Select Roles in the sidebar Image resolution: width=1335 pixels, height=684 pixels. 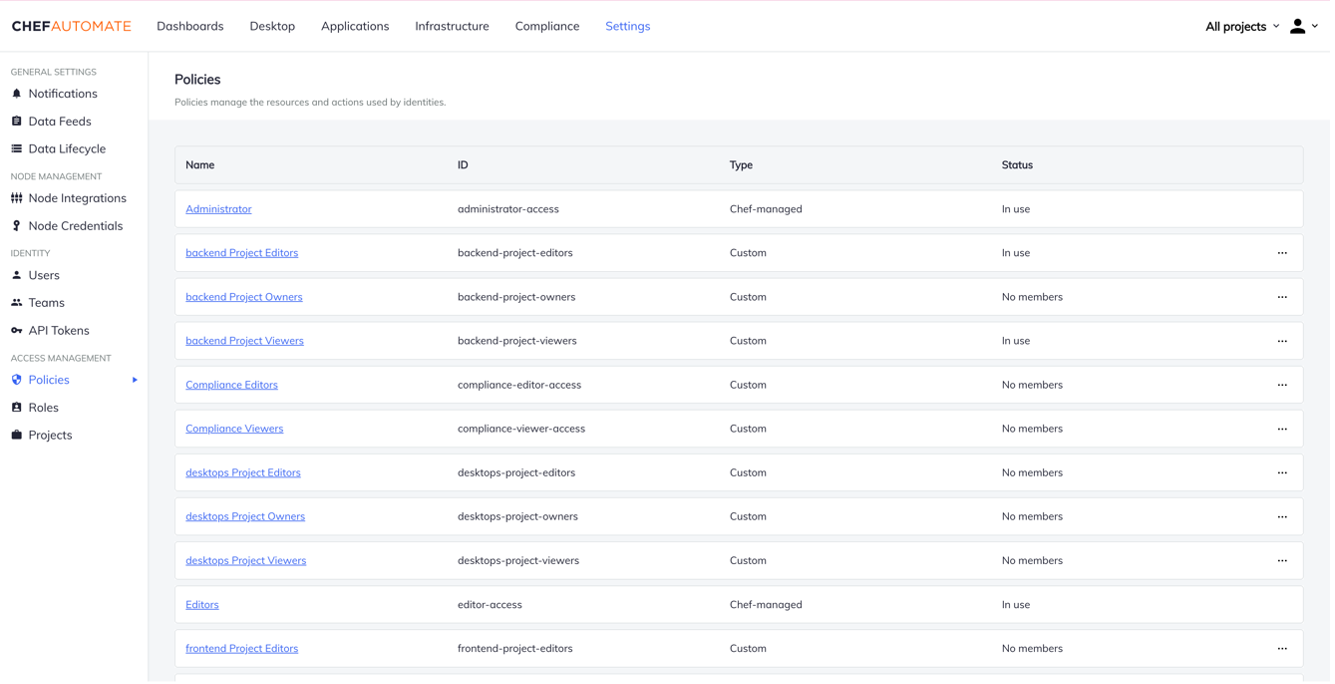pos(43,408)
